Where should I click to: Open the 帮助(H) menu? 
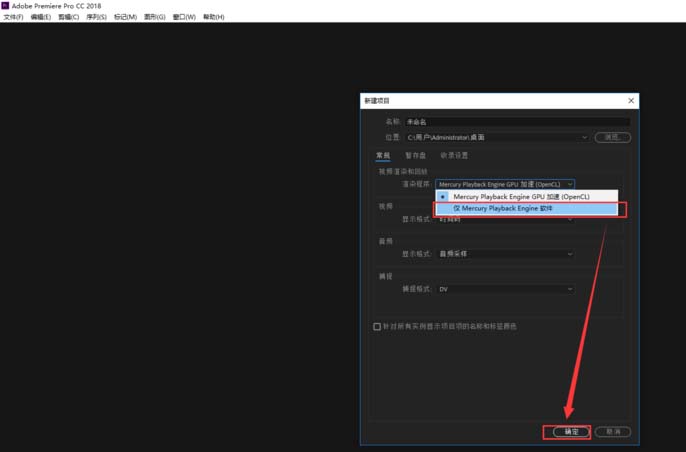pyautogui.click(x=214, y=17)
